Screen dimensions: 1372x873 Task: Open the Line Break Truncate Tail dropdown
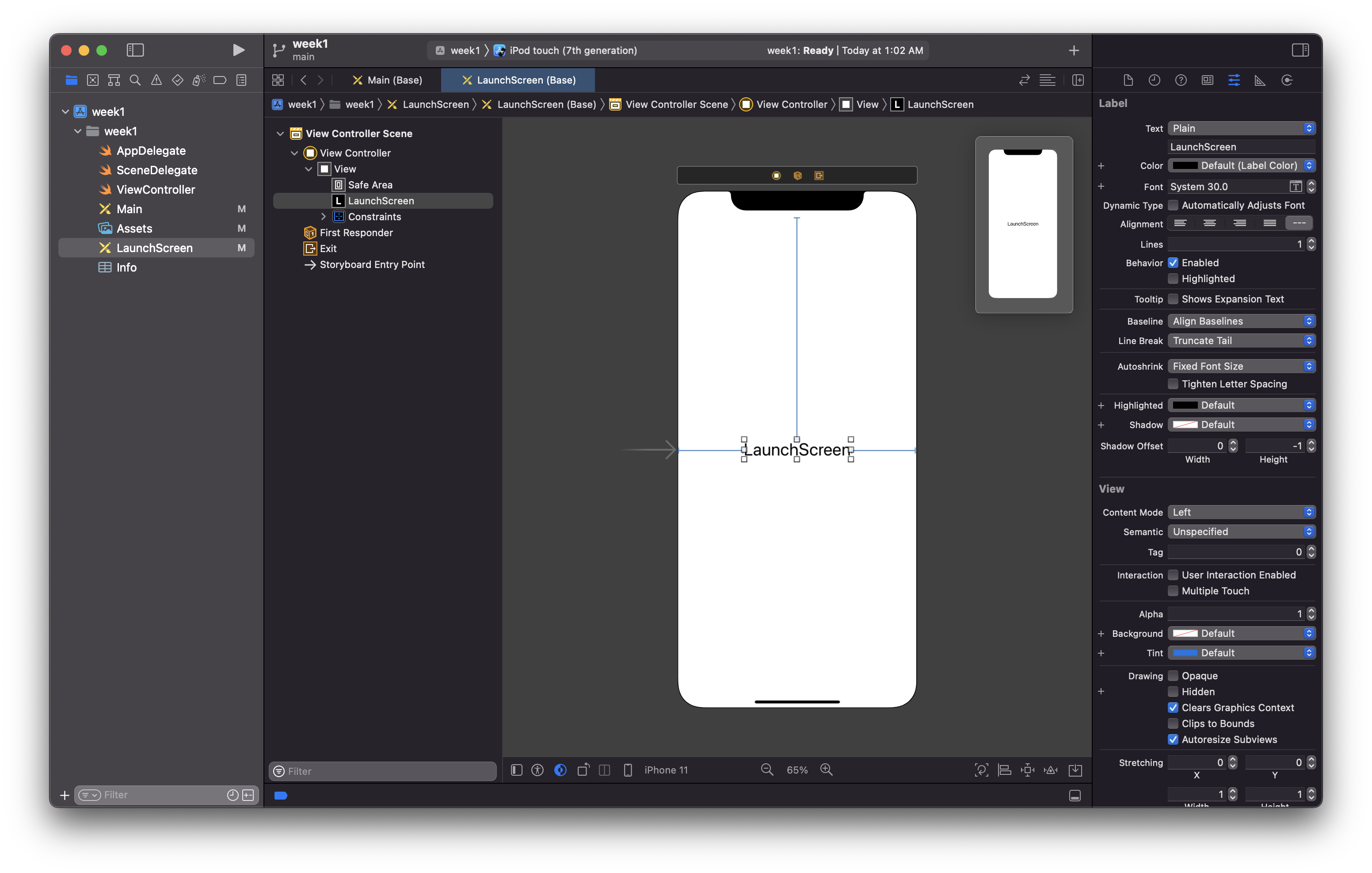[x=1241, y=341]
